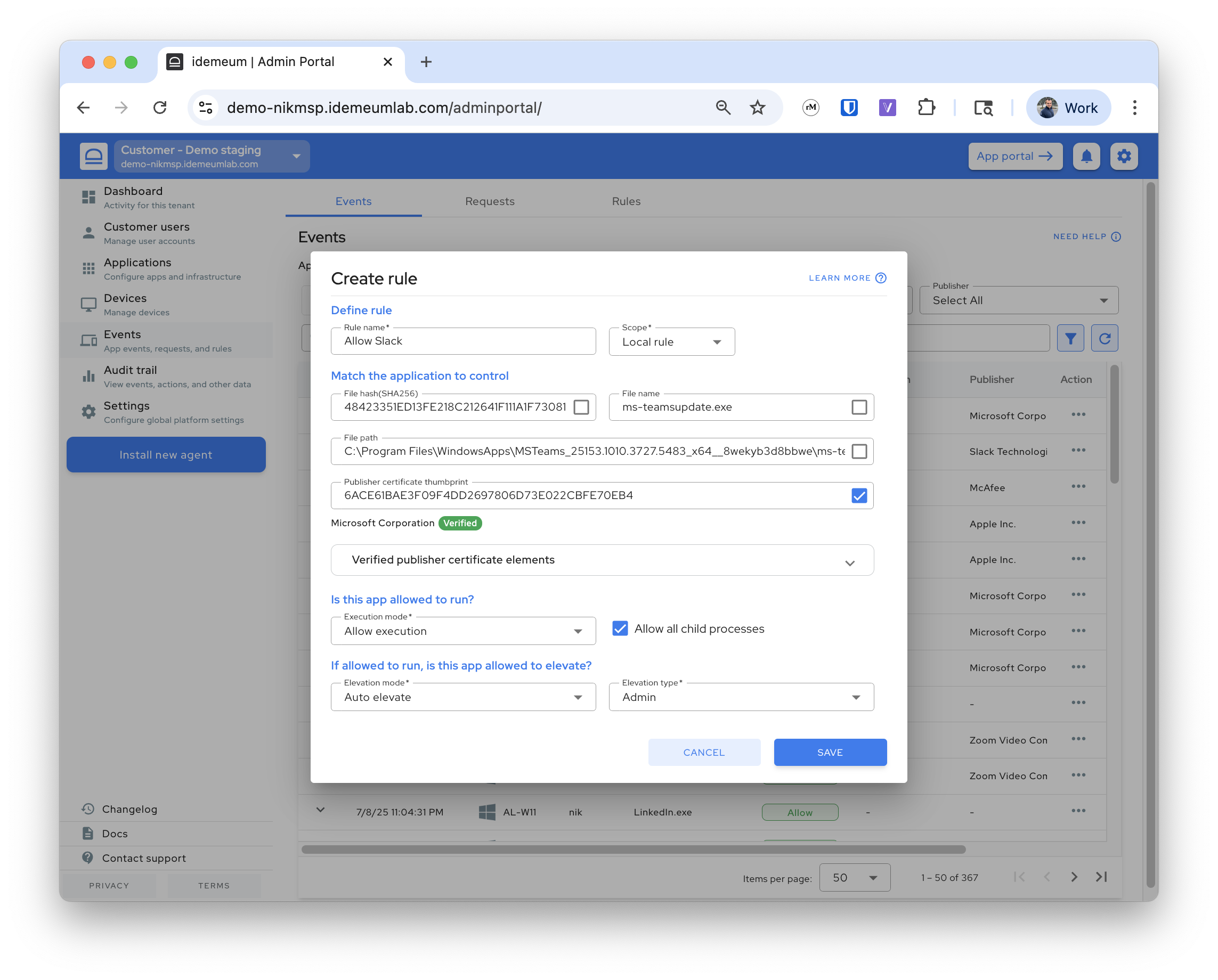Click the tab search icon in toolbar

click(984, 107)
